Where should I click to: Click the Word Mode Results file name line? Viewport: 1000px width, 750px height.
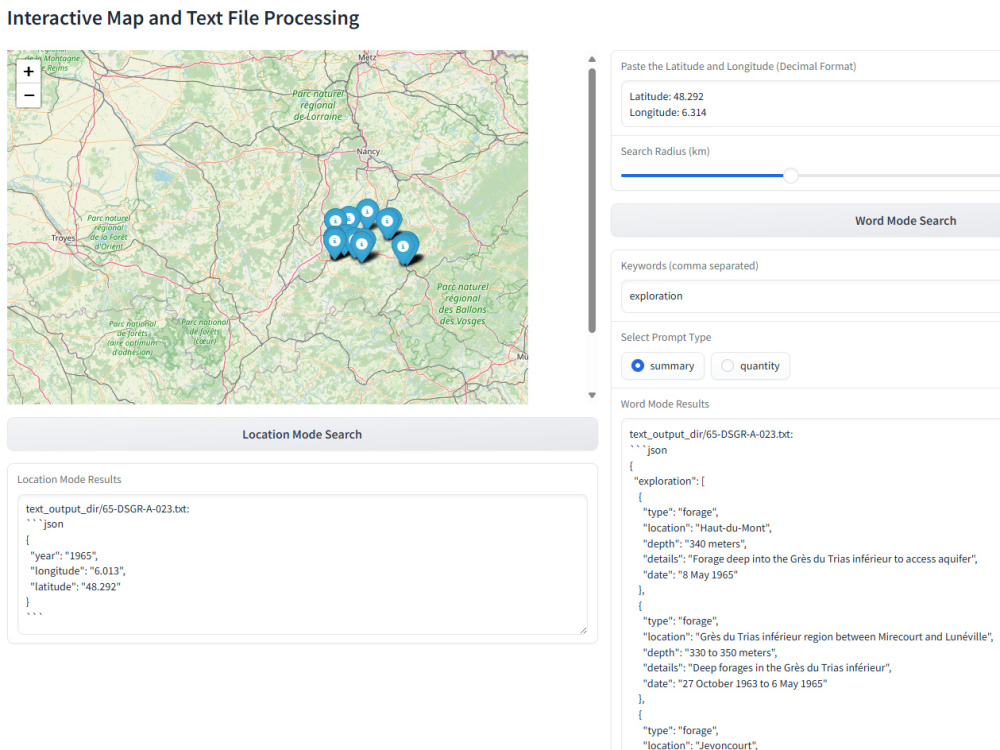pyautogui.click(x=711, y=434)
